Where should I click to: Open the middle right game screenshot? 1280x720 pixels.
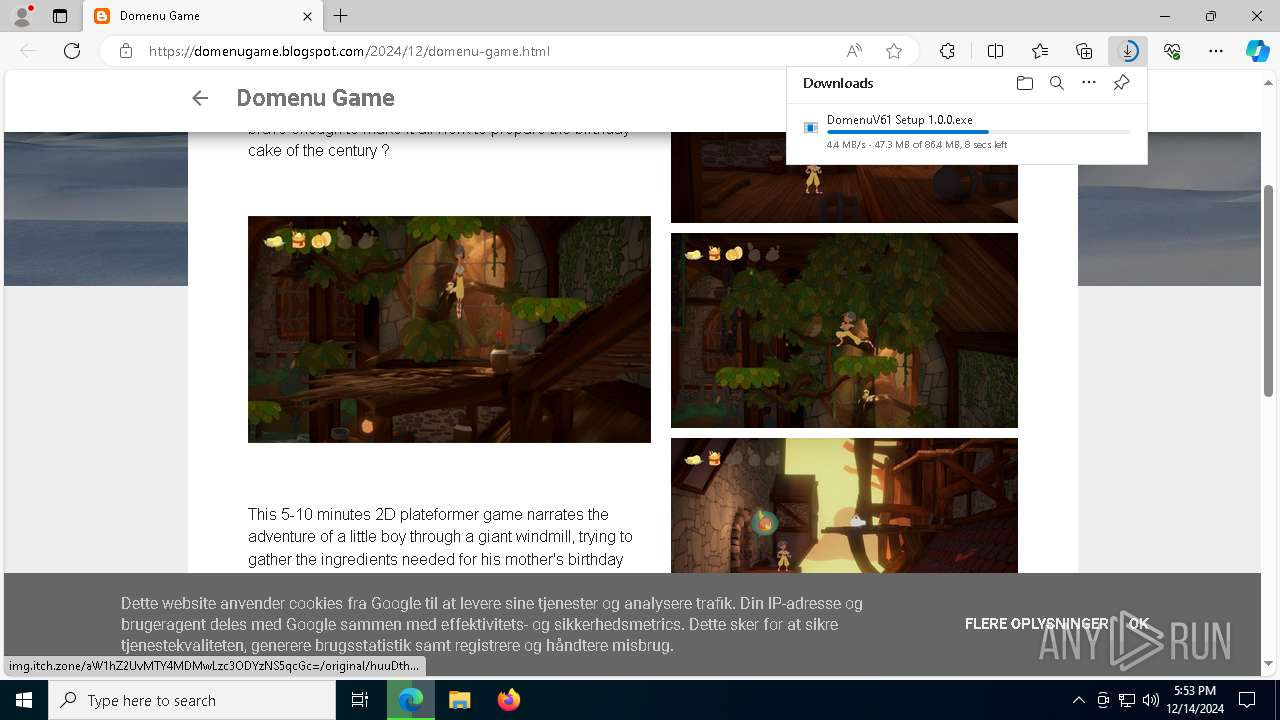844,330
